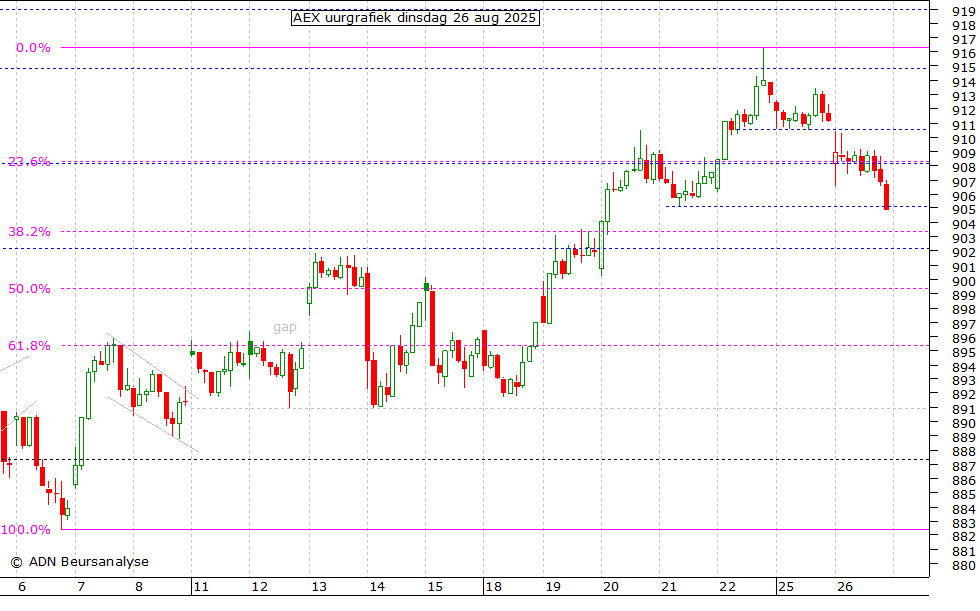Click date label 21 on the time axis
The width and height of the screenshot is (980, 611).
coord(669,587)
